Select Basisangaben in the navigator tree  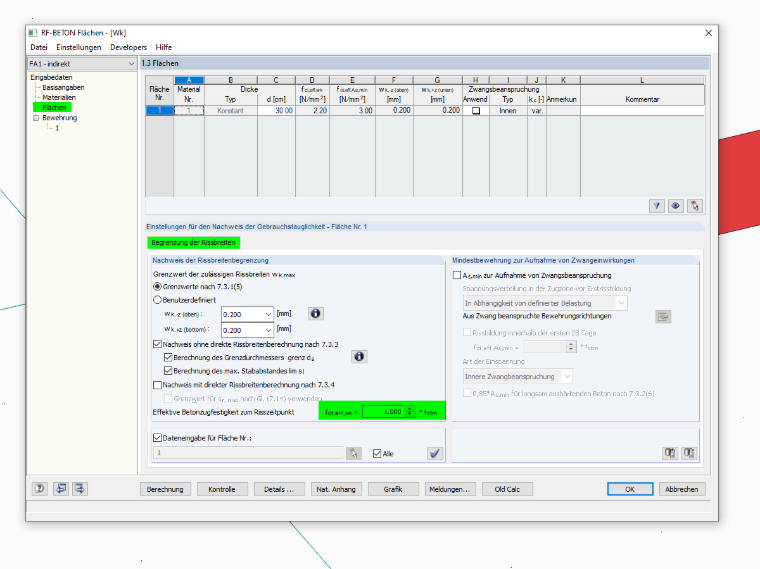[63, 87]
